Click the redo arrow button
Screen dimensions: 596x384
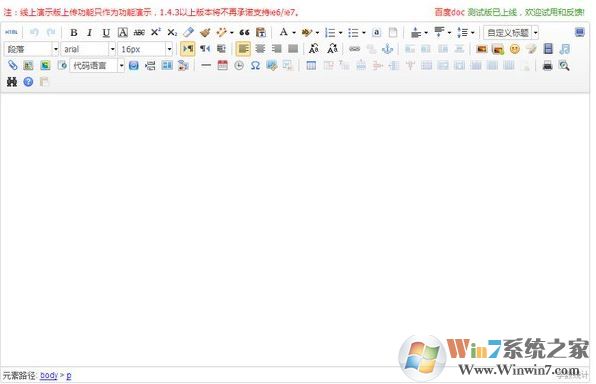tap(51, 33)
